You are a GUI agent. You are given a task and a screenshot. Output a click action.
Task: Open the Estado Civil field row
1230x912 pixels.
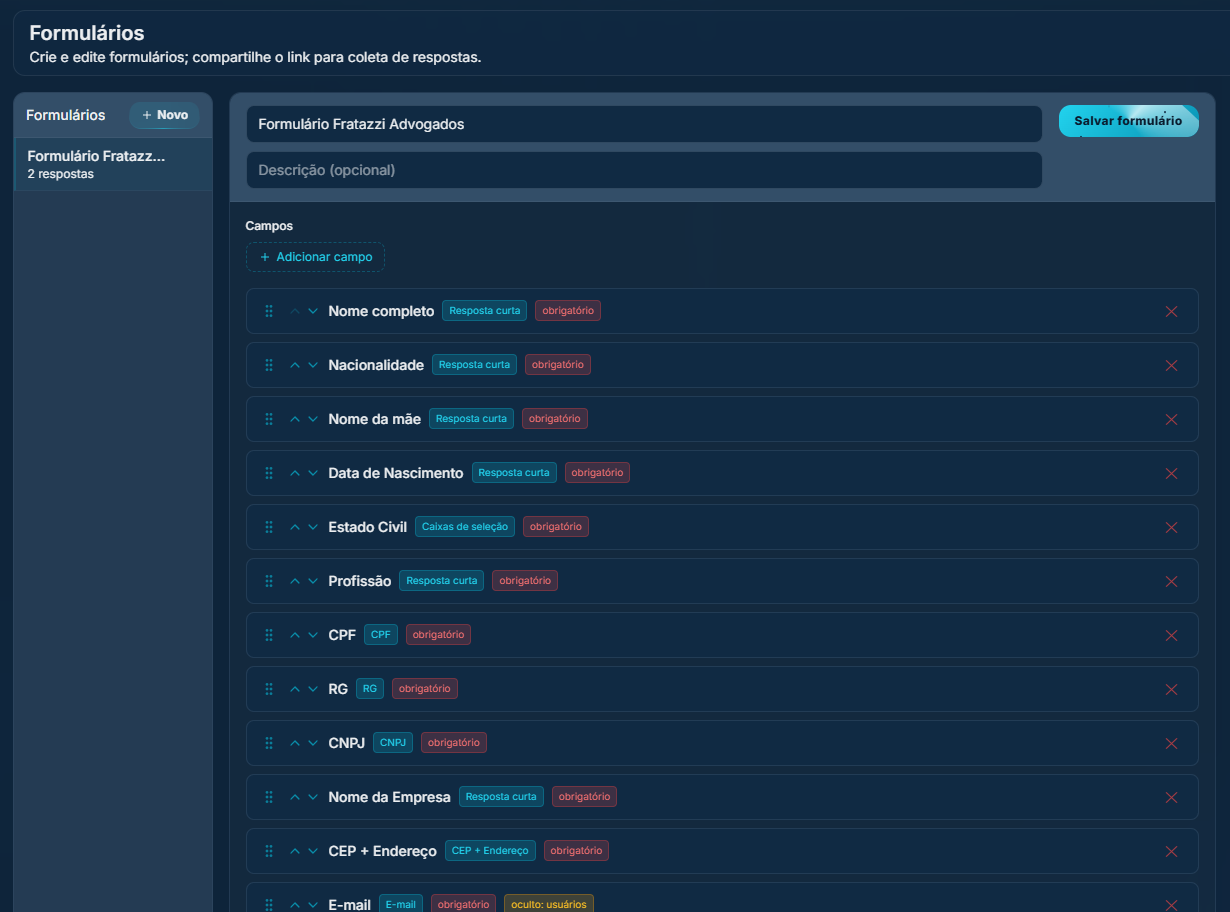tap(722, 527)
